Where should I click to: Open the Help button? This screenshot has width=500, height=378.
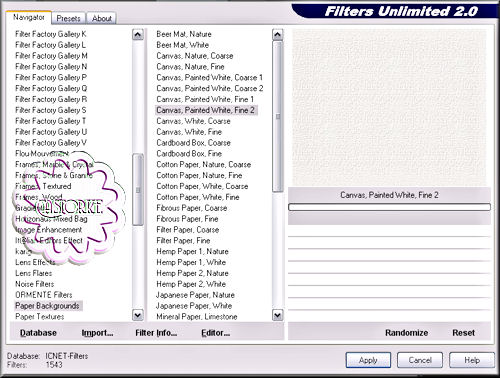[x=472, y=360]
